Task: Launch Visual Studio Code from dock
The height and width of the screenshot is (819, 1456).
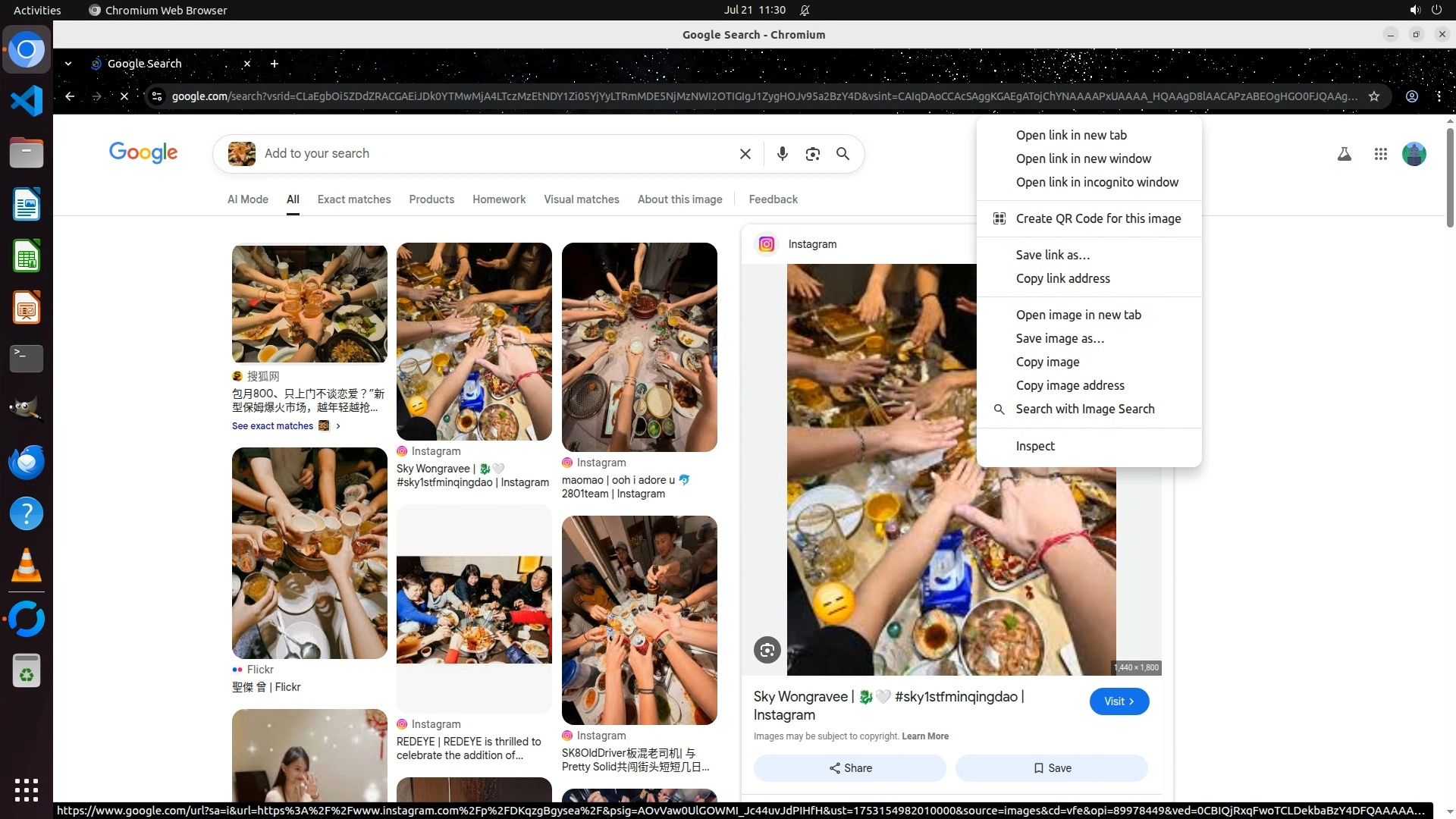Action: 27,101
